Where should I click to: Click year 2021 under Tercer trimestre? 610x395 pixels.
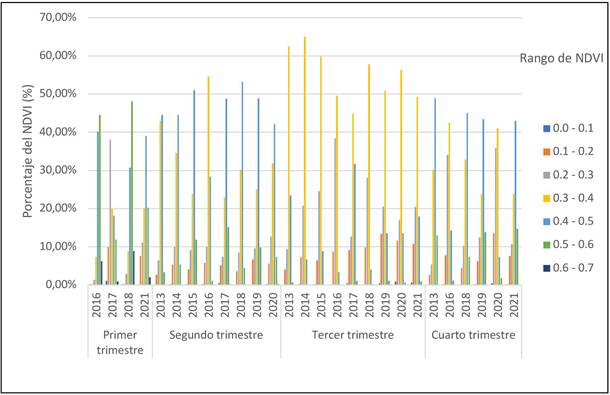pos(418,305)
